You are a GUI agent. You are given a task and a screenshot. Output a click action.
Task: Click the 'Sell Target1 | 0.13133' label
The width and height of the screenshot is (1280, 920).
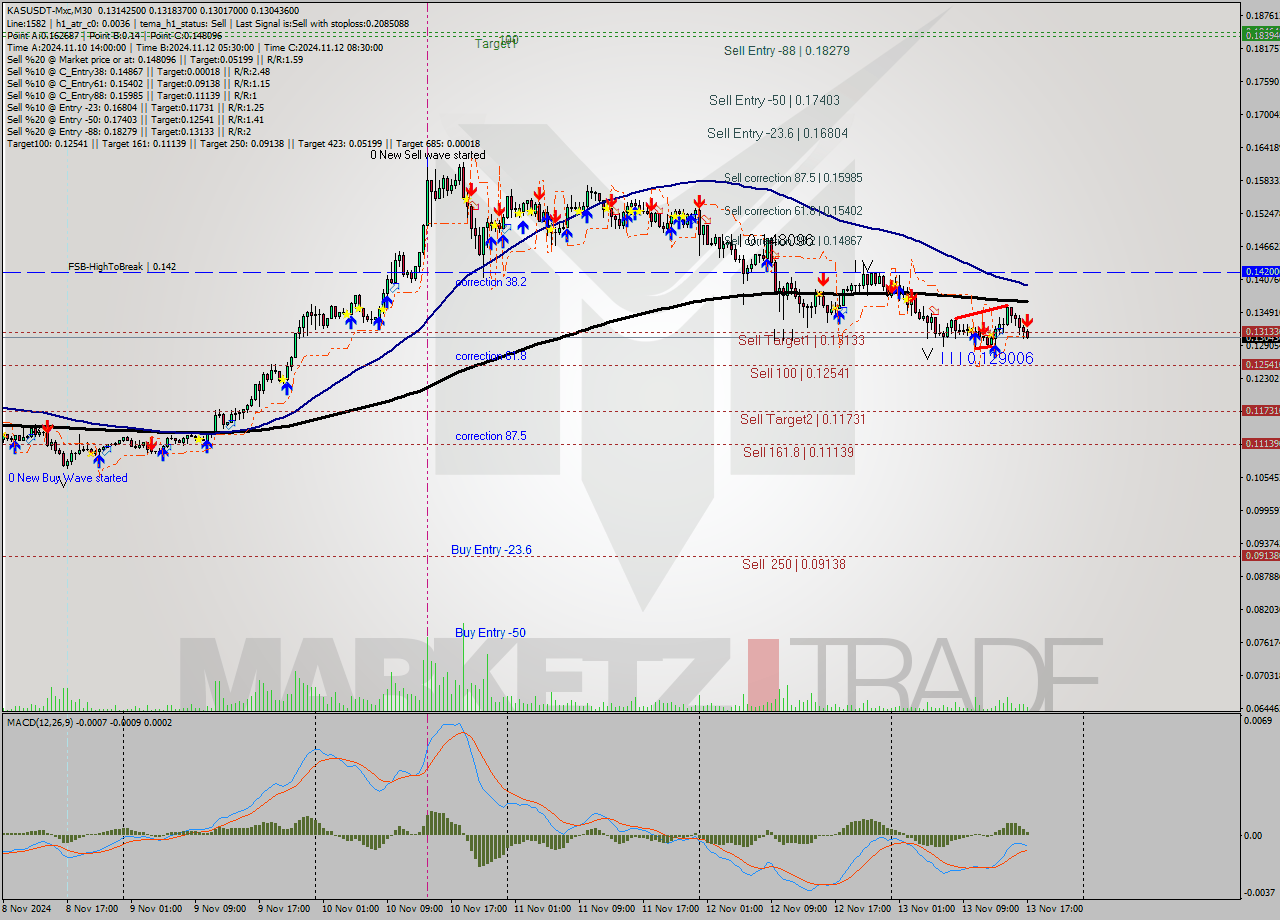pyautogui.click(x=801, y=340)
